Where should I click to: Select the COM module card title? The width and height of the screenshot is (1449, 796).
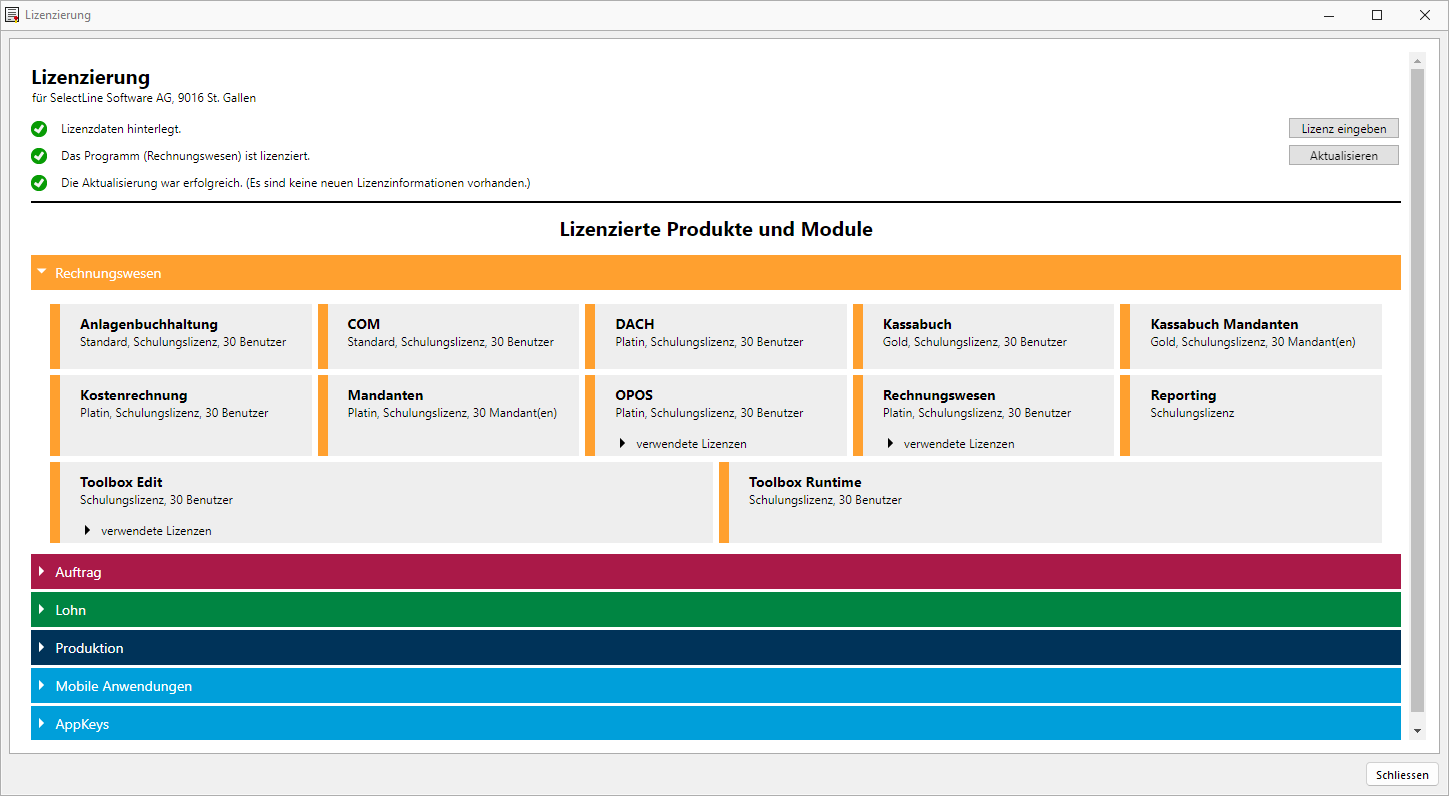(364, 324)
